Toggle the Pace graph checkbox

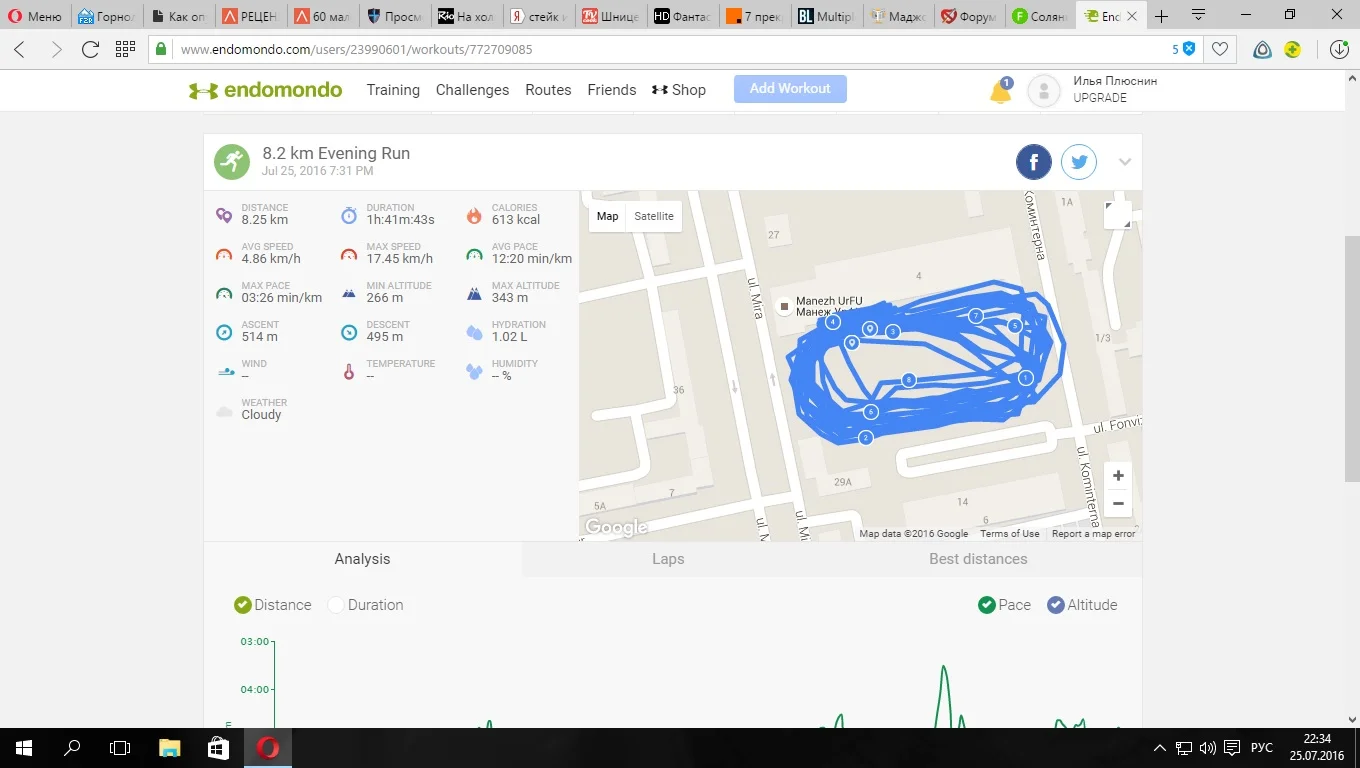(987, 605)
